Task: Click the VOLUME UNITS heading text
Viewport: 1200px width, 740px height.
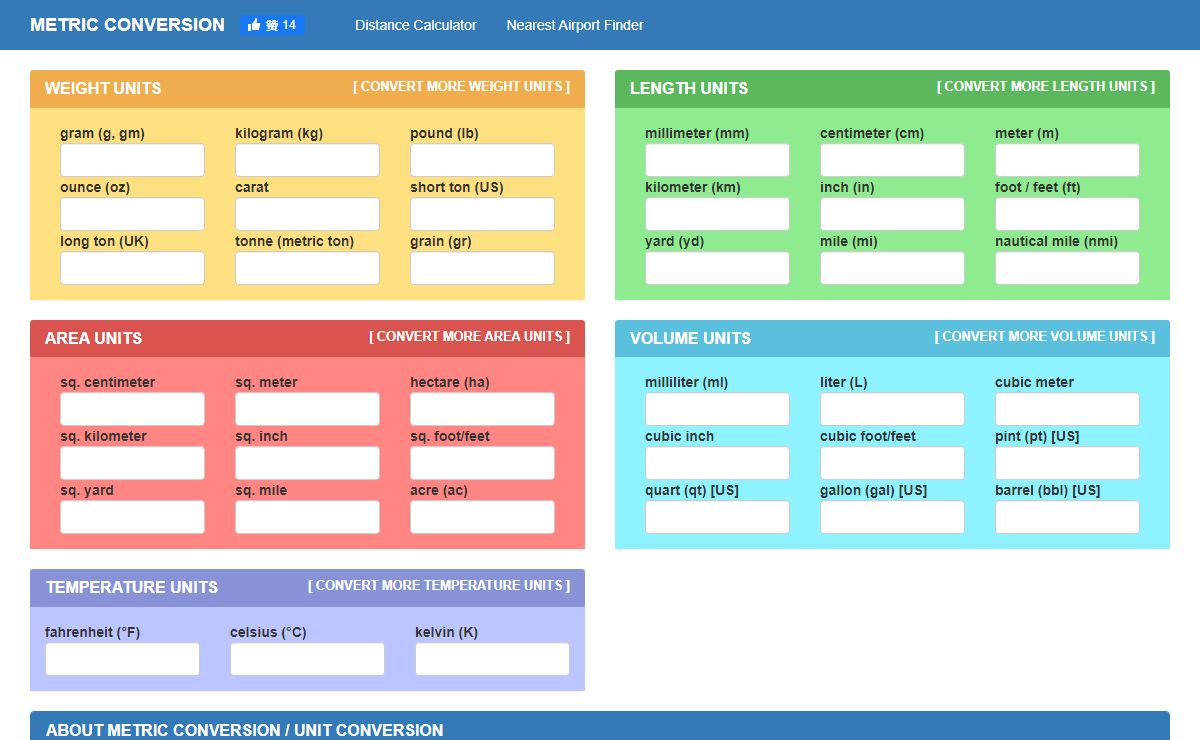Action: (x=690, y=338)
